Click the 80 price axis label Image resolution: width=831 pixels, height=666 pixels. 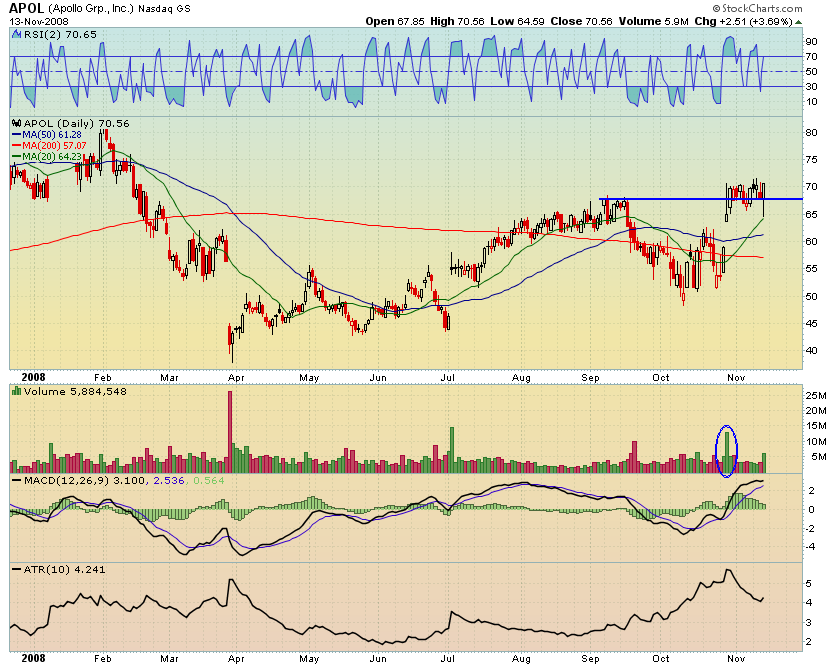tap(811, 132)
